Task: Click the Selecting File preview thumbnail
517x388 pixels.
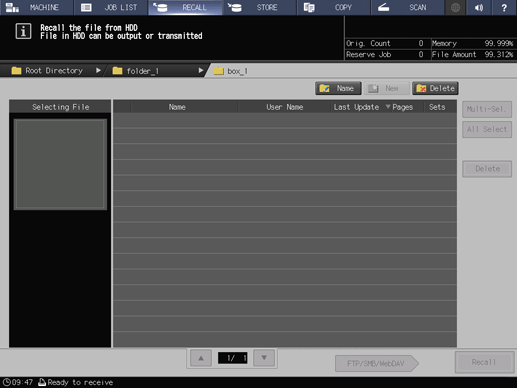Action: [60, 164]
